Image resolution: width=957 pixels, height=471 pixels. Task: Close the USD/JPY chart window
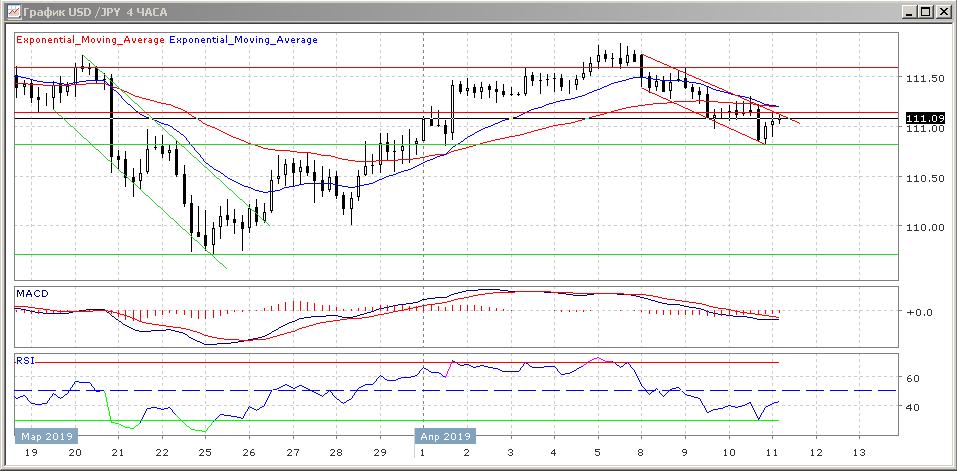[943, 12]
